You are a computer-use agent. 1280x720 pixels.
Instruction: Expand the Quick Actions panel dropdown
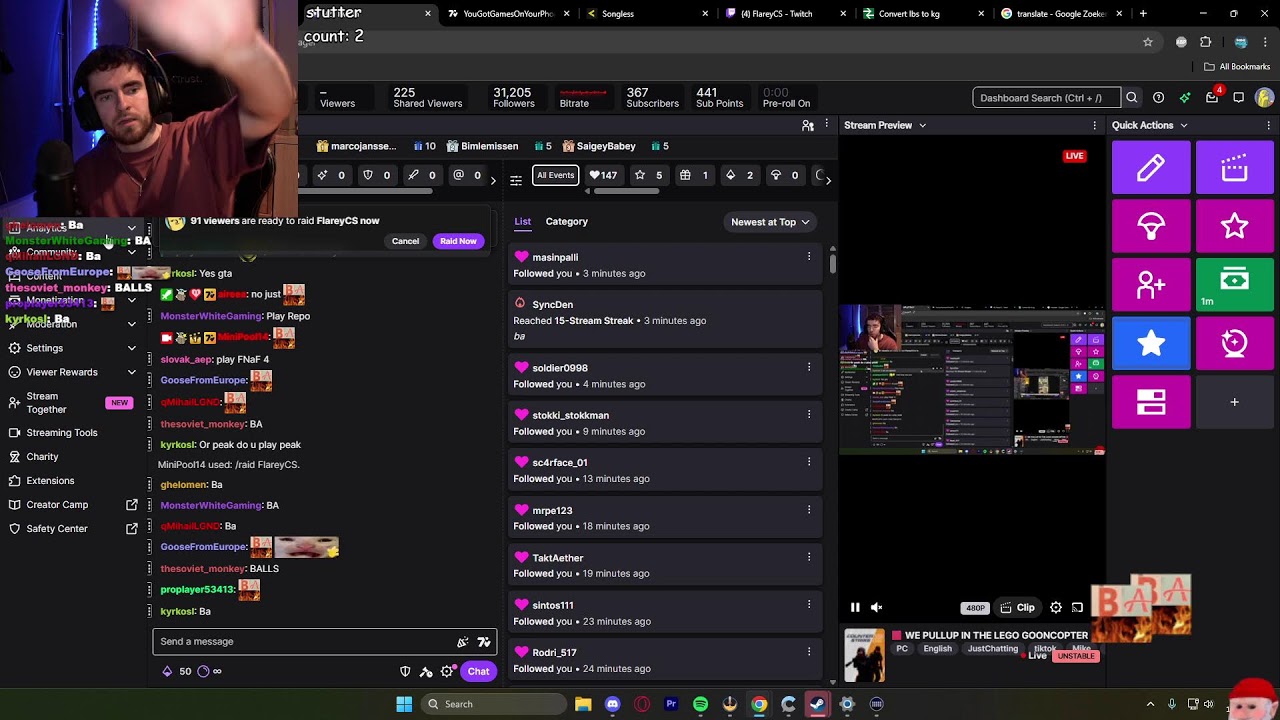tap(1183, 125)
